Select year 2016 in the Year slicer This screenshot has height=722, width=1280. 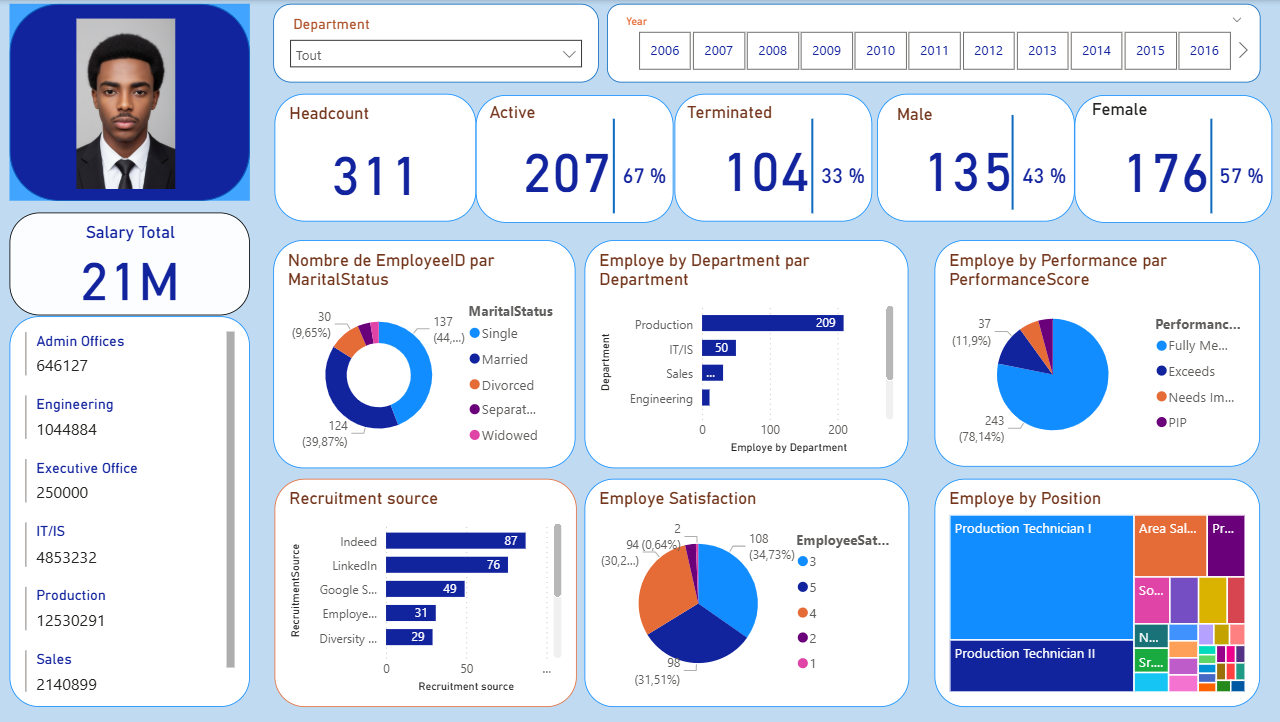point(1204,50)
